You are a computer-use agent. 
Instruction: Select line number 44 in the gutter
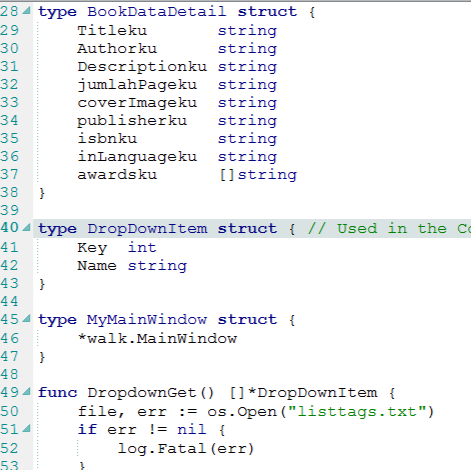9,301
